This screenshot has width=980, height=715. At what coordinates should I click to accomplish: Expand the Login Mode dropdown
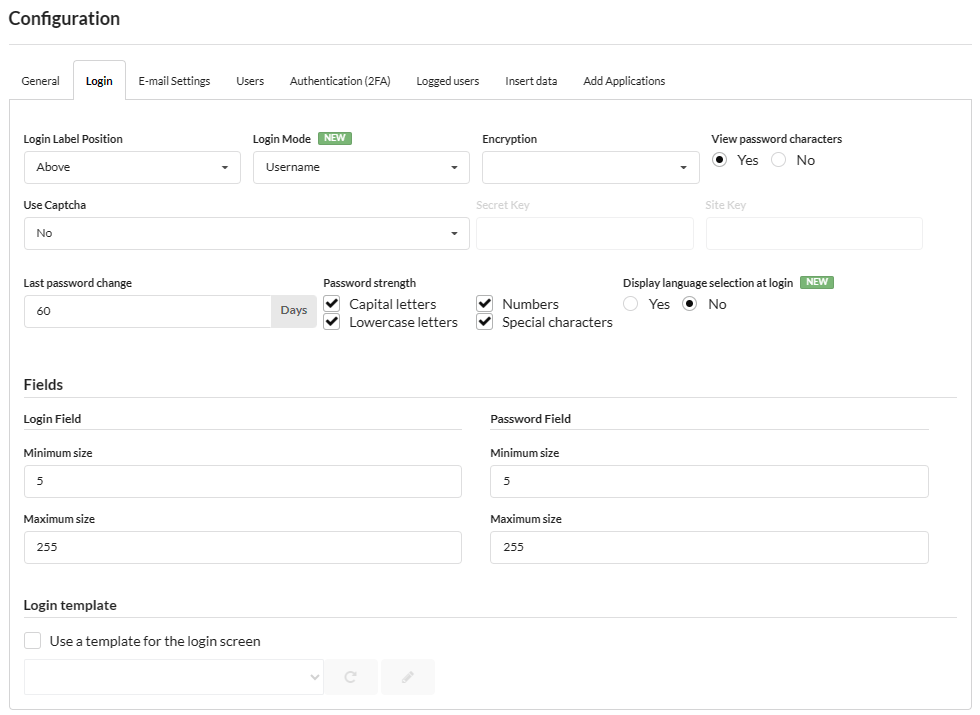pyautogui.click(x=361, y=167)
